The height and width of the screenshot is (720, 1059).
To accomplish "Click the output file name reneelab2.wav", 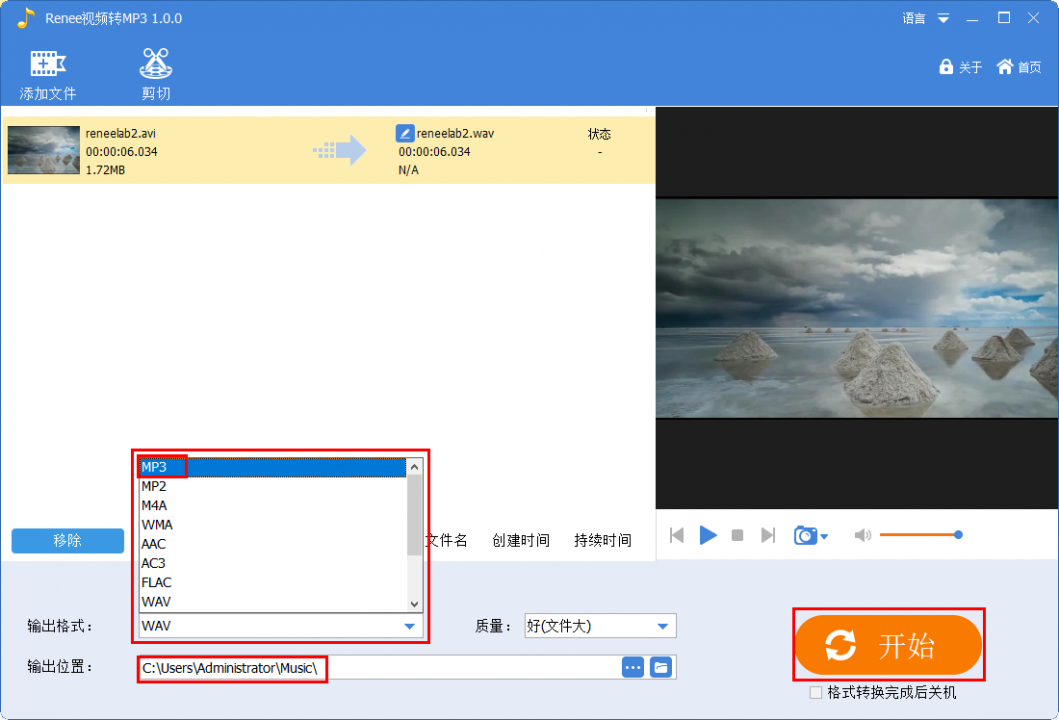I will pyautogui.click(x=455, y=134).
